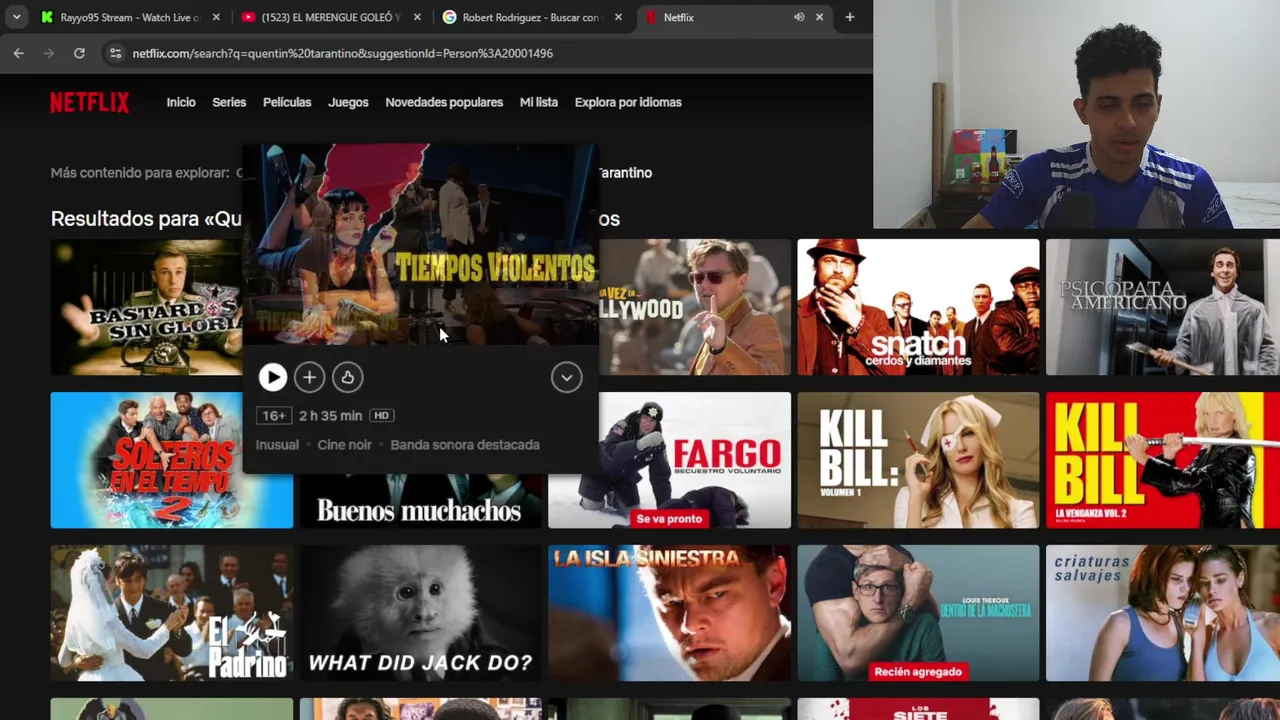Screen dimensions: 1280x720
Task: Open a new browser tab
Action: pos(850,17)
